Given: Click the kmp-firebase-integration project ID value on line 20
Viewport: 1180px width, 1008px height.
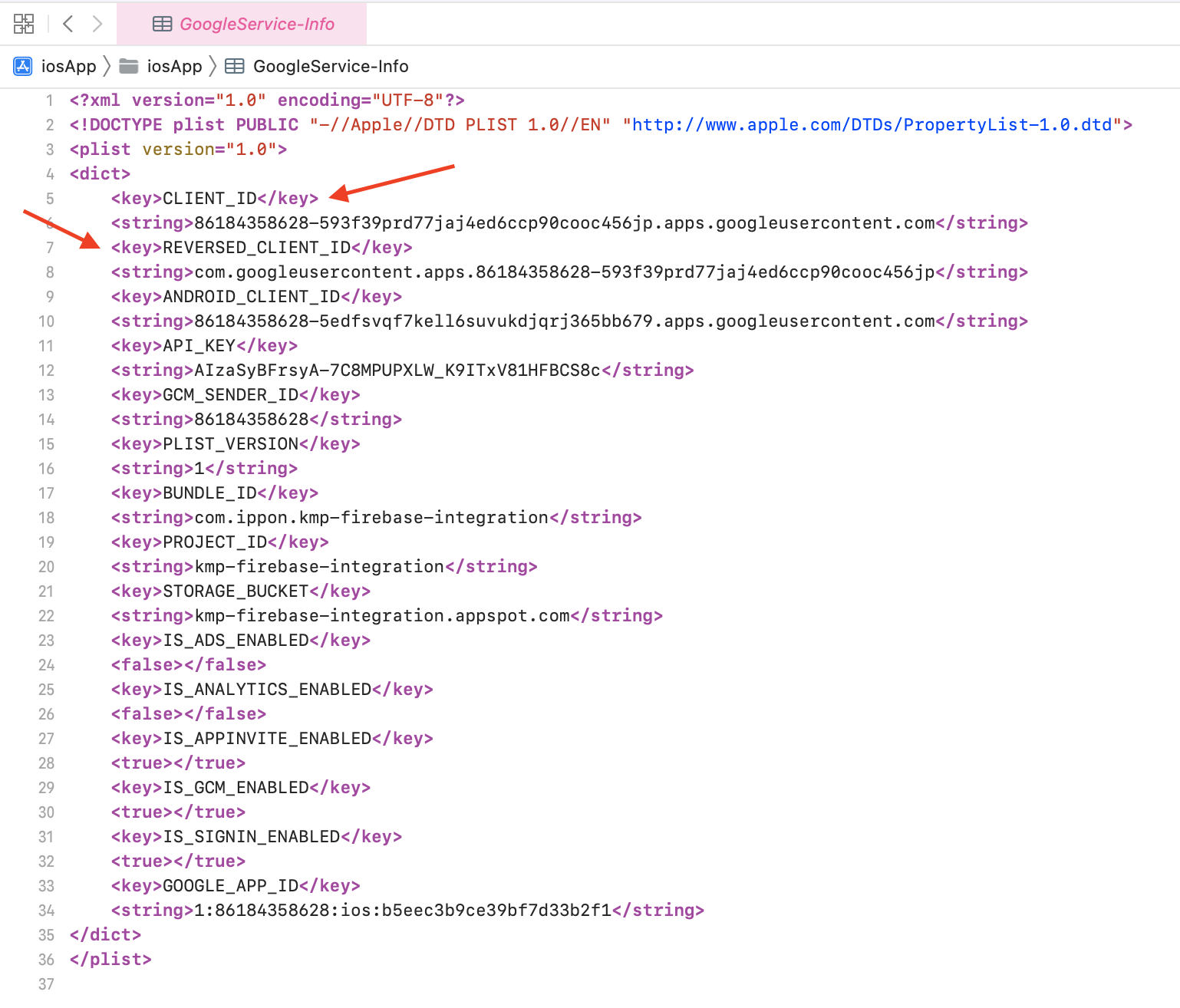Looking at the screenshot, I should pos(319,566).
